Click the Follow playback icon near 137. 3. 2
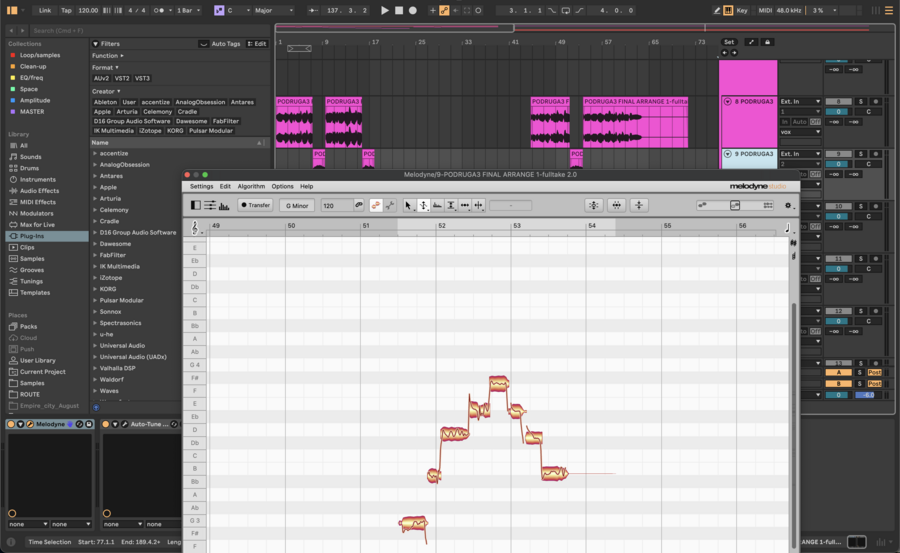Screen dimensions: 900x553 [x=313, y=10]
